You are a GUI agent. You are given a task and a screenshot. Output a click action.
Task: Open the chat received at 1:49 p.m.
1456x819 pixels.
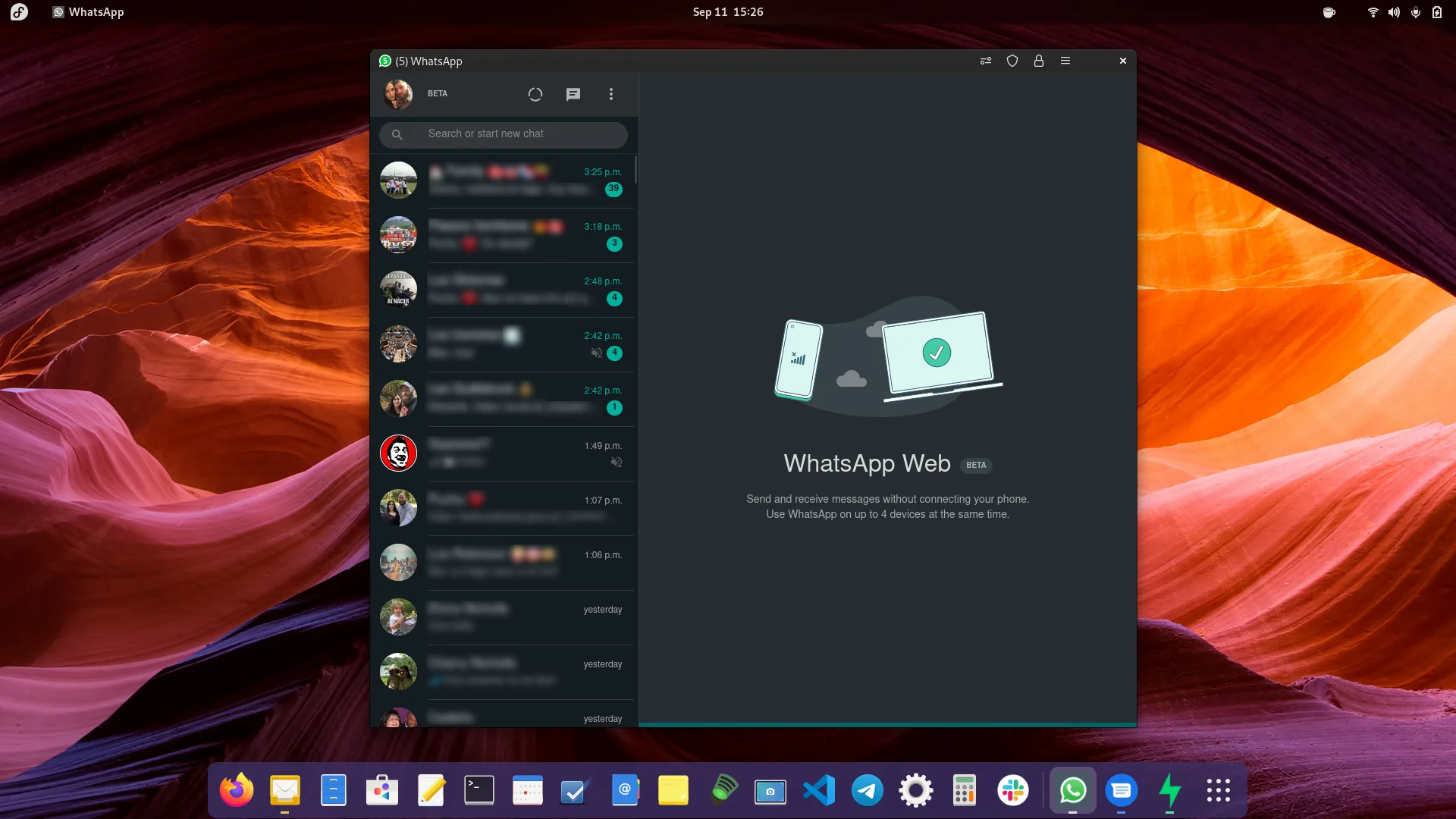pyautogui.click(x=504, y=453)
